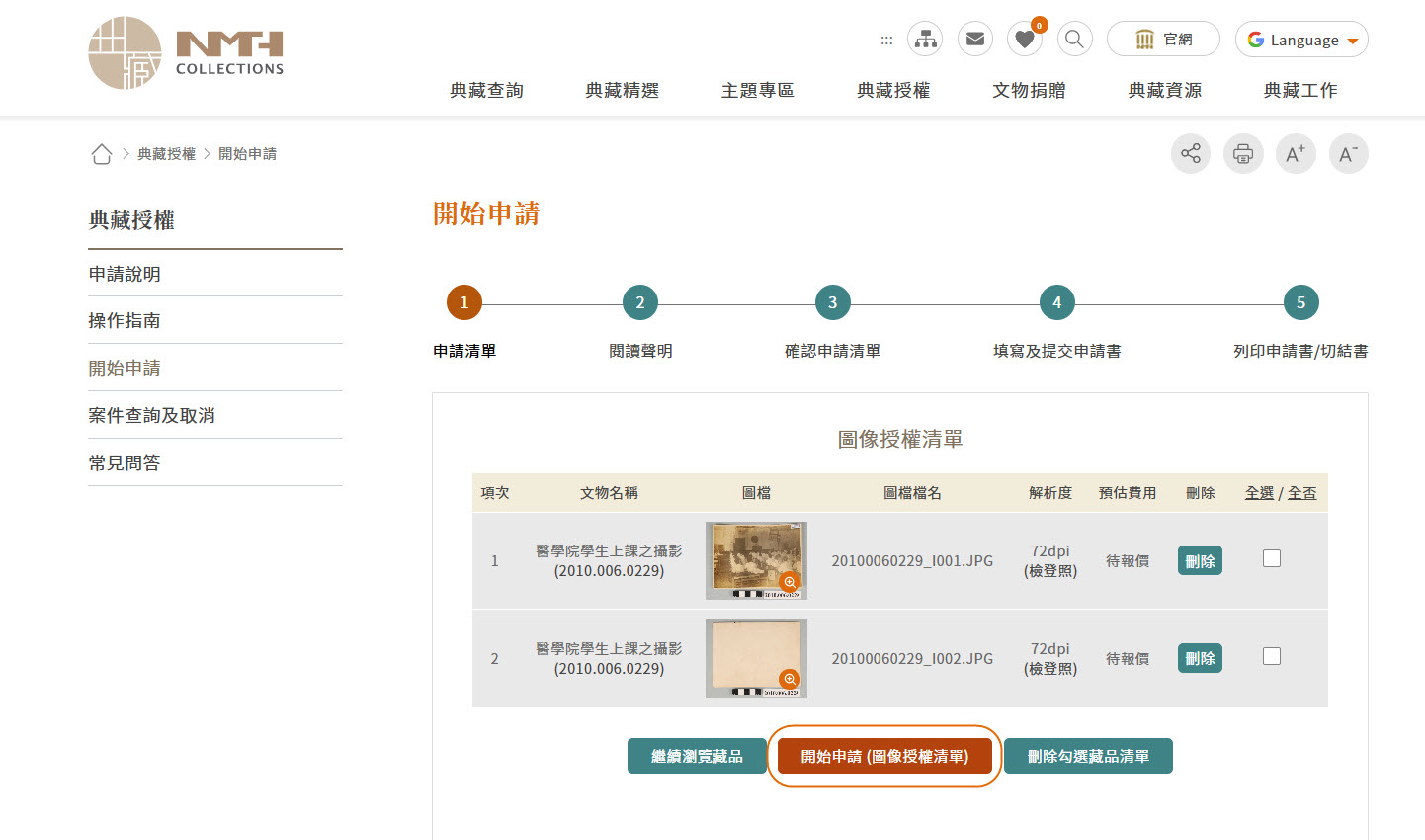Open the sitemap icon in header
Viewport: 1425px width, 840px height.
(x=925, y=39)
